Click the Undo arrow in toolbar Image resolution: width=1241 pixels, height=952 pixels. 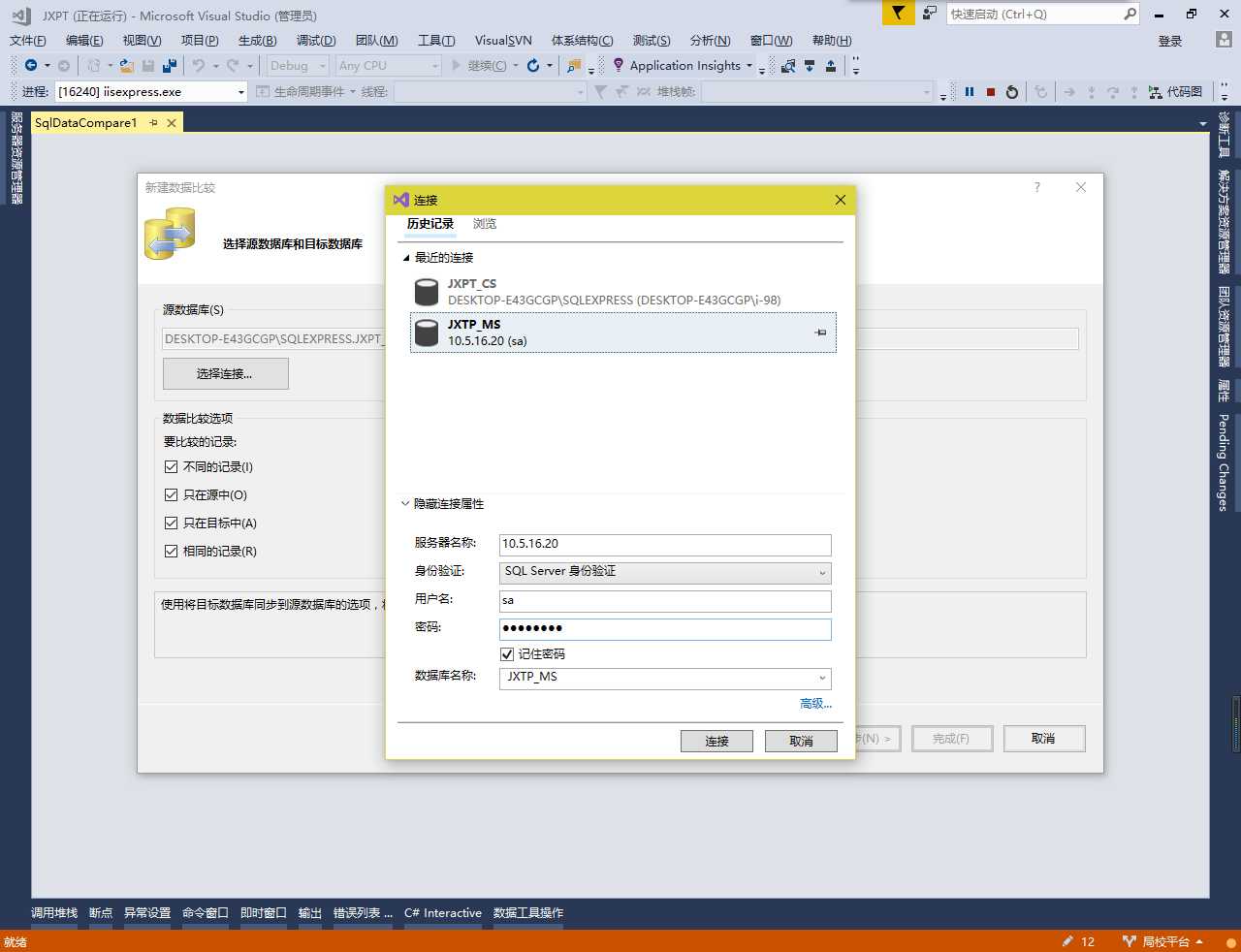[198, 65]
